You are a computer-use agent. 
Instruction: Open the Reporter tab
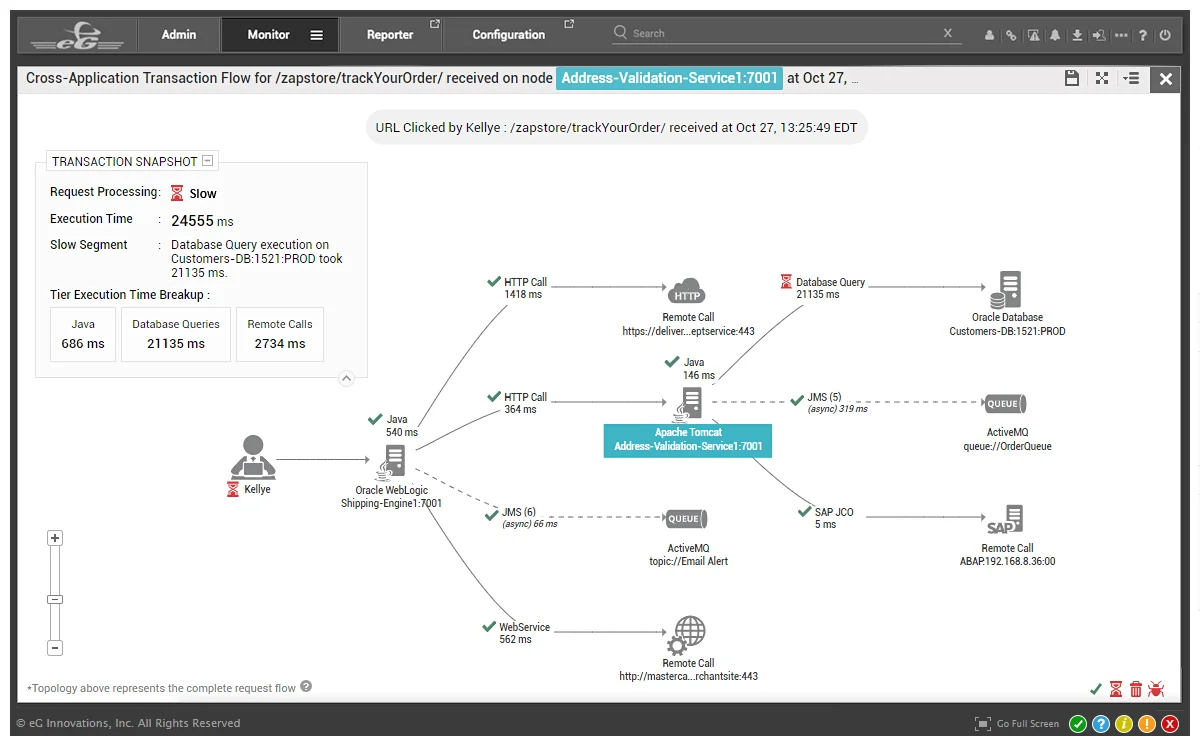[390, 34]
